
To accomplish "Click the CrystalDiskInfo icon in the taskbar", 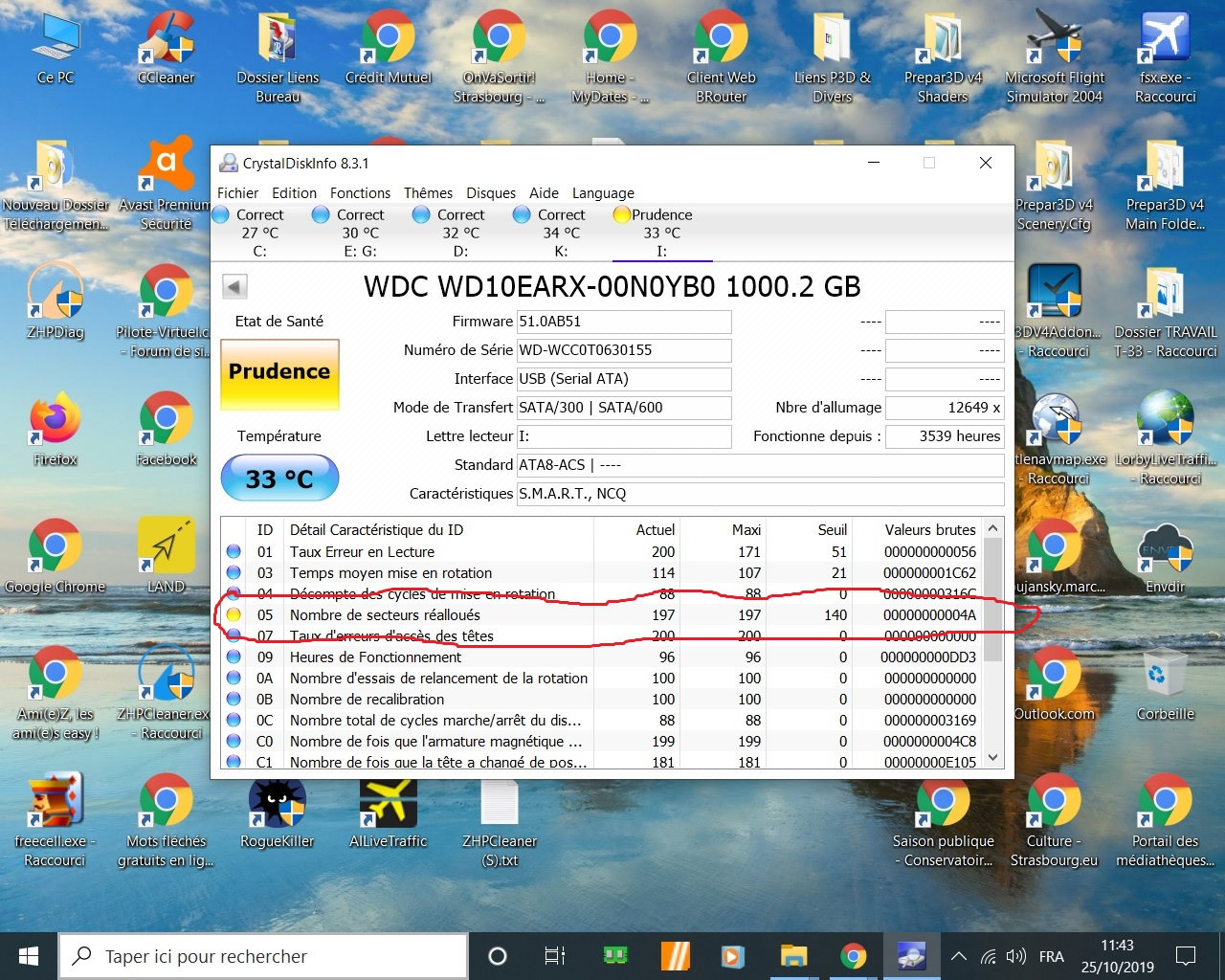I will [910, 955].
